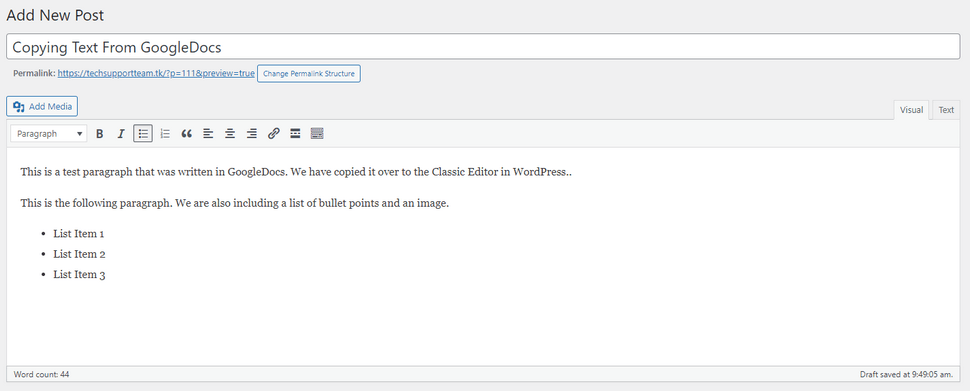Open the techsupportteam.tk permalink
Image resolution: width=970 pixels, height=391 pixels.
point(156,73)
